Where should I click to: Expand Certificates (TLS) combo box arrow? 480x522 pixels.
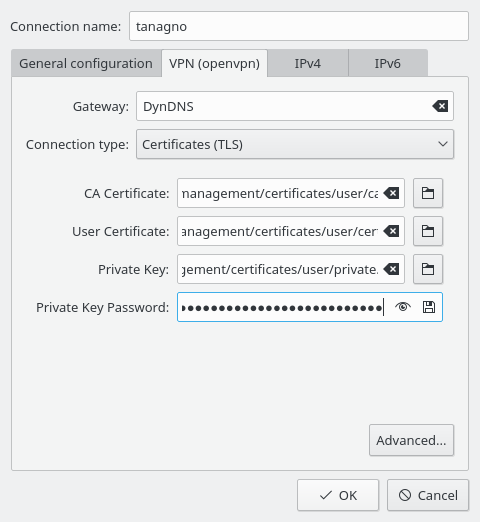[443, 144]
